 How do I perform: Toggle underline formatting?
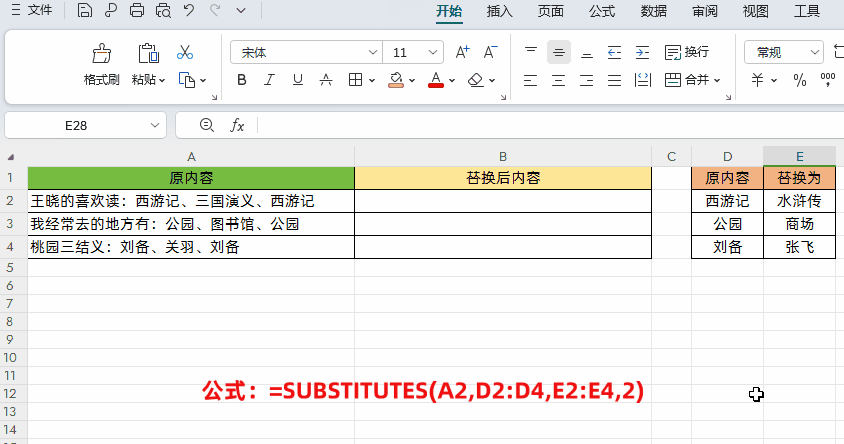point(298,80)
